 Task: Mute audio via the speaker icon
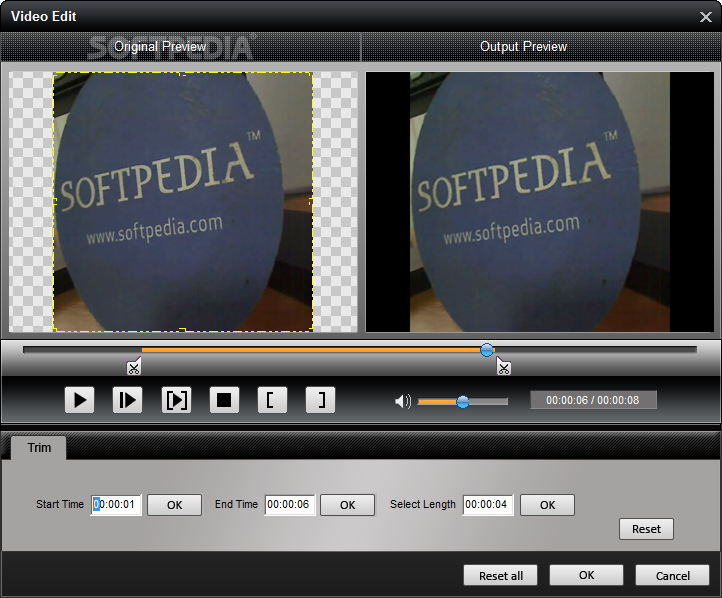coord(402,401)
